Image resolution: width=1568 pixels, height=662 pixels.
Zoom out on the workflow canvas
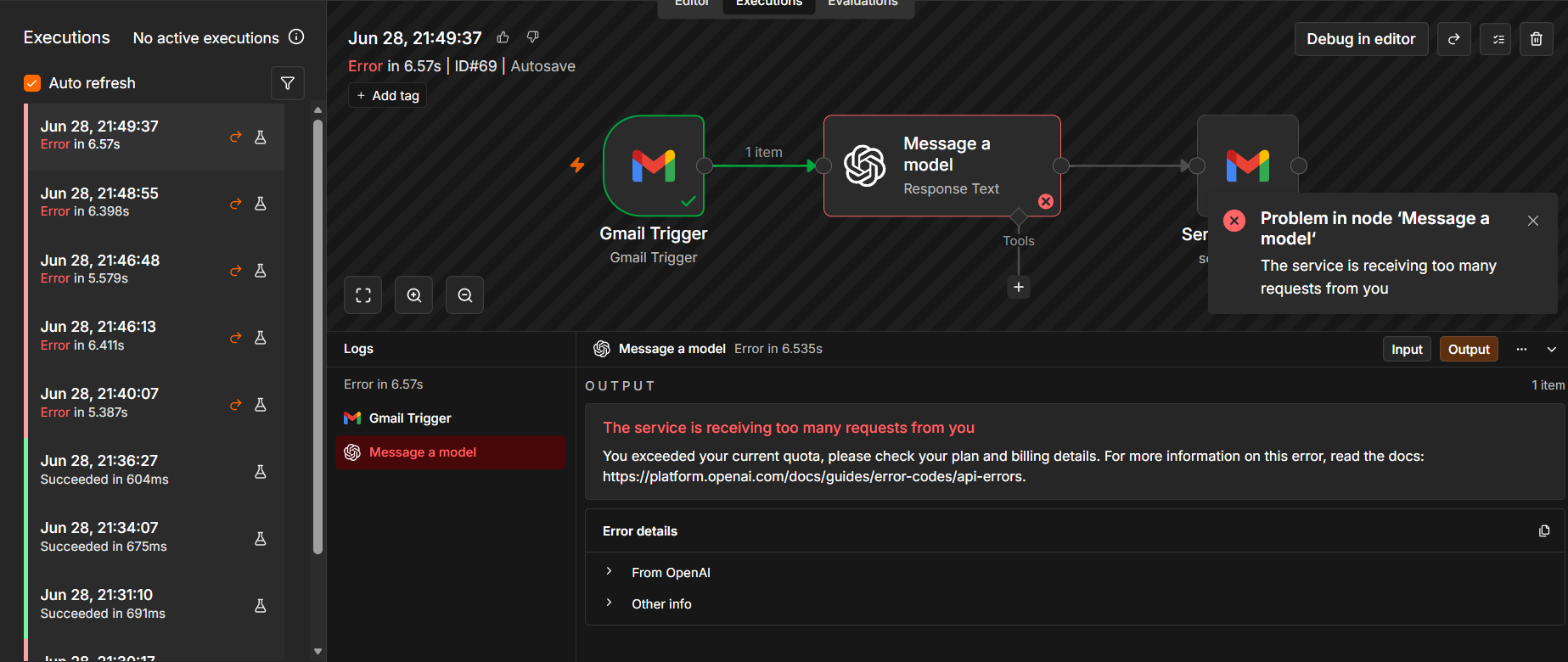click(x=465, y=295)
